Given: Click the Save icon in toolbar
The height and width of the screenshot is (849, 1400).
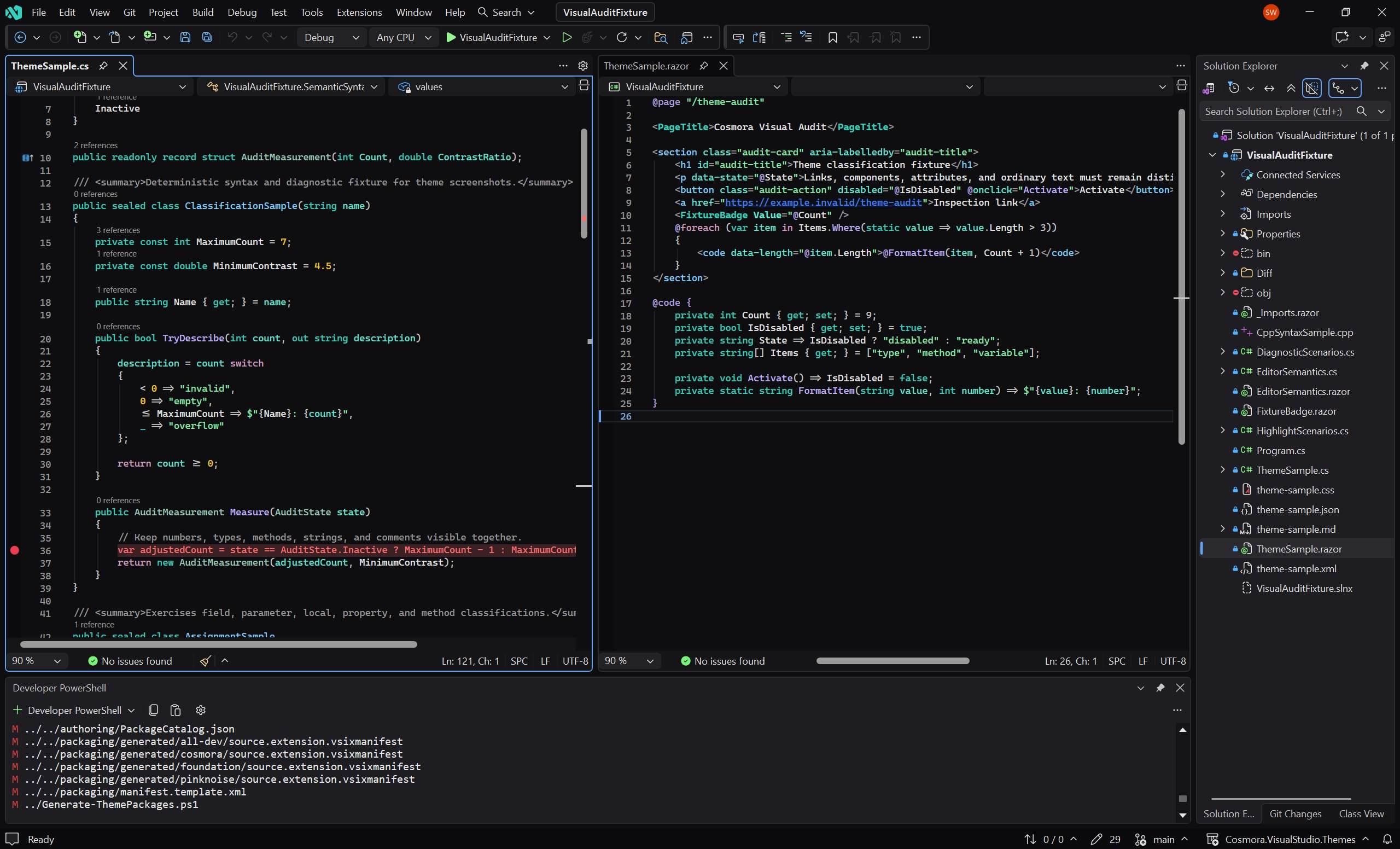Looking at the screenshot, I should (x=185, y=38).
